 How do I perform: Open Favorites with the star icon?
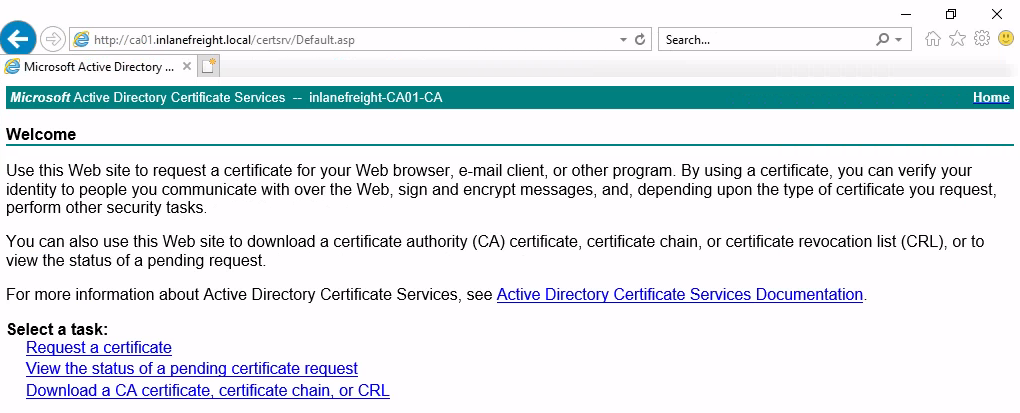(957, 40)
